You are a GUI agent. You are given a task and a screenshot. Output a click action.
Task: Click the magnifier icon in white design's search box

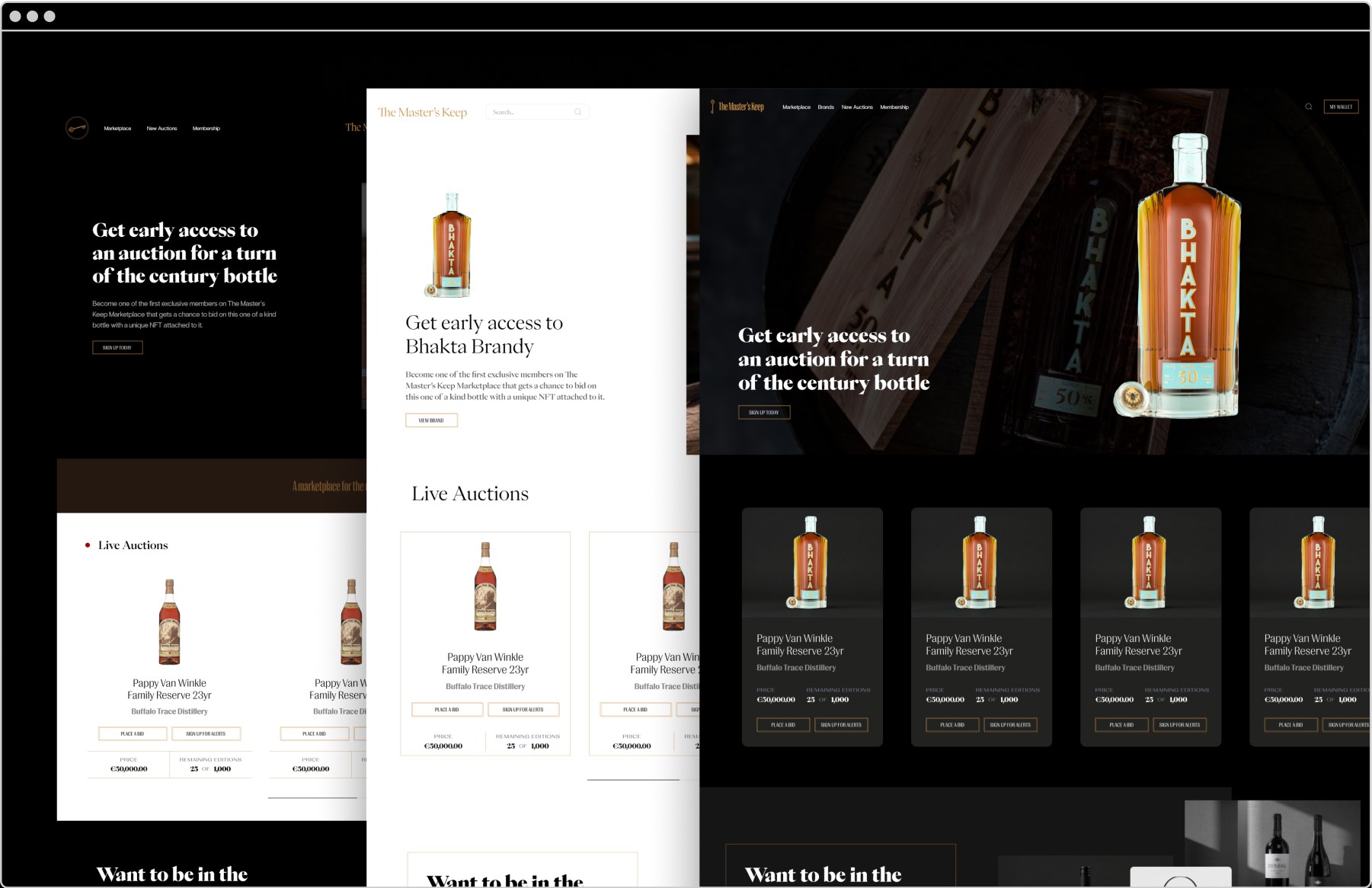pyautogui.click(x=578, y=112)
